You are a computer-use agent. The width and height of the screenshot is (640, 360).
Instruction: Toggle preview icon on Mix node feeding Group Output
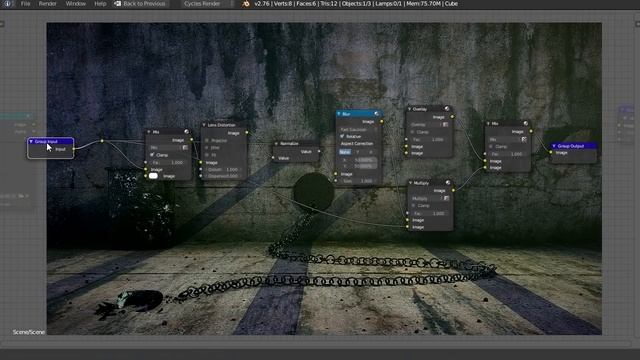(526, 123)
